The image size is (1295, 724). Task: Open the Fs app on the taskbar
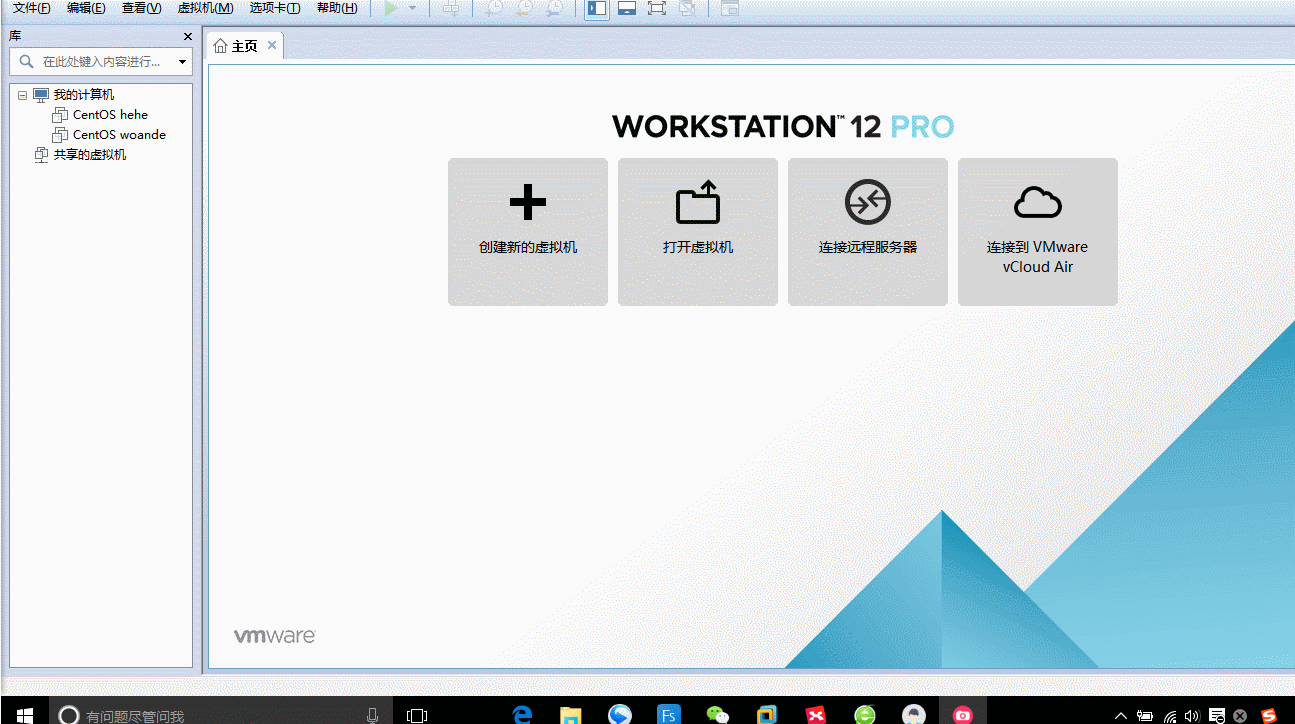(669, 714)
